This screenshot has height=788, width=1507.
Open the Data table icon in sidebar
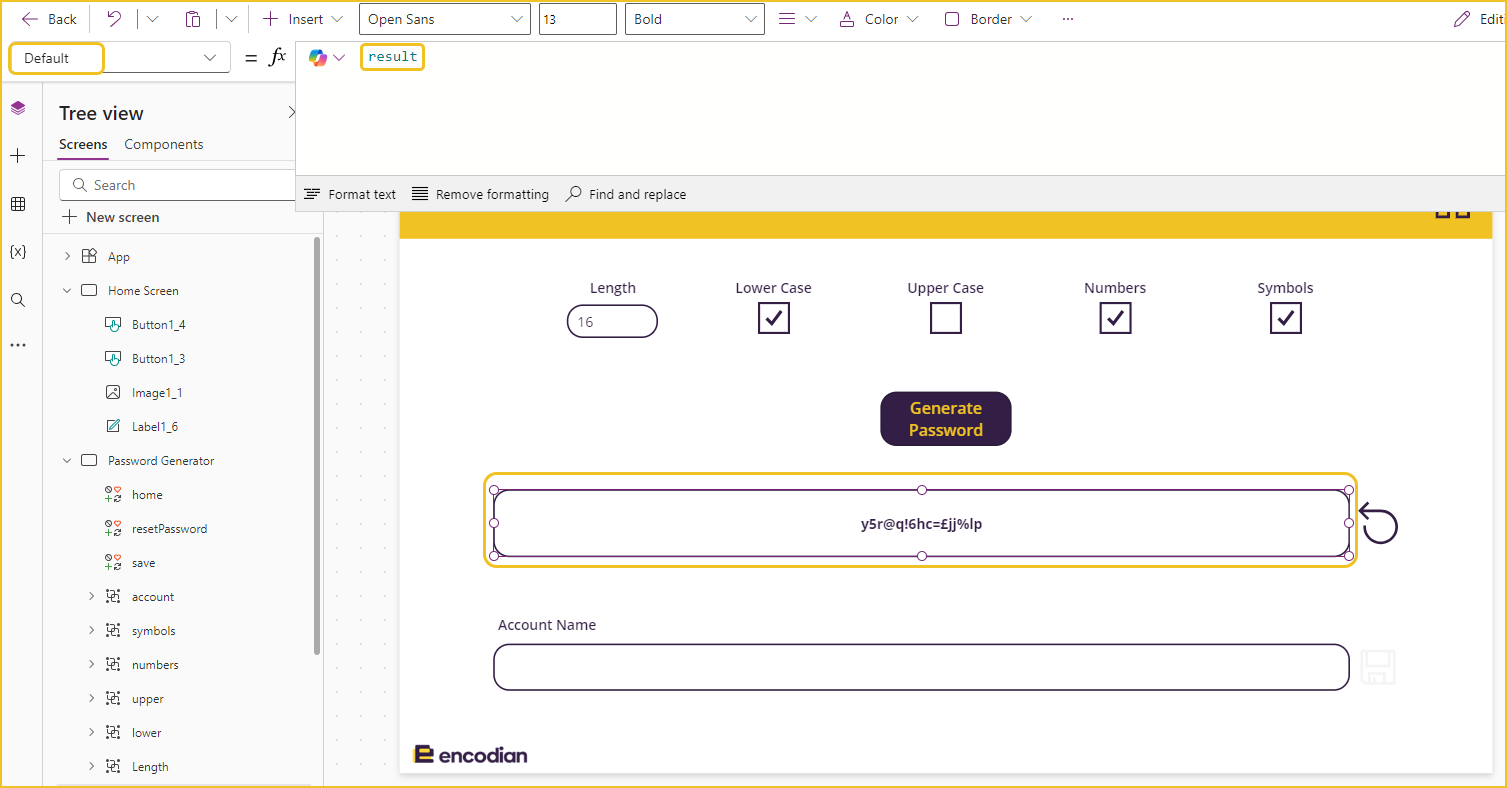18,204
